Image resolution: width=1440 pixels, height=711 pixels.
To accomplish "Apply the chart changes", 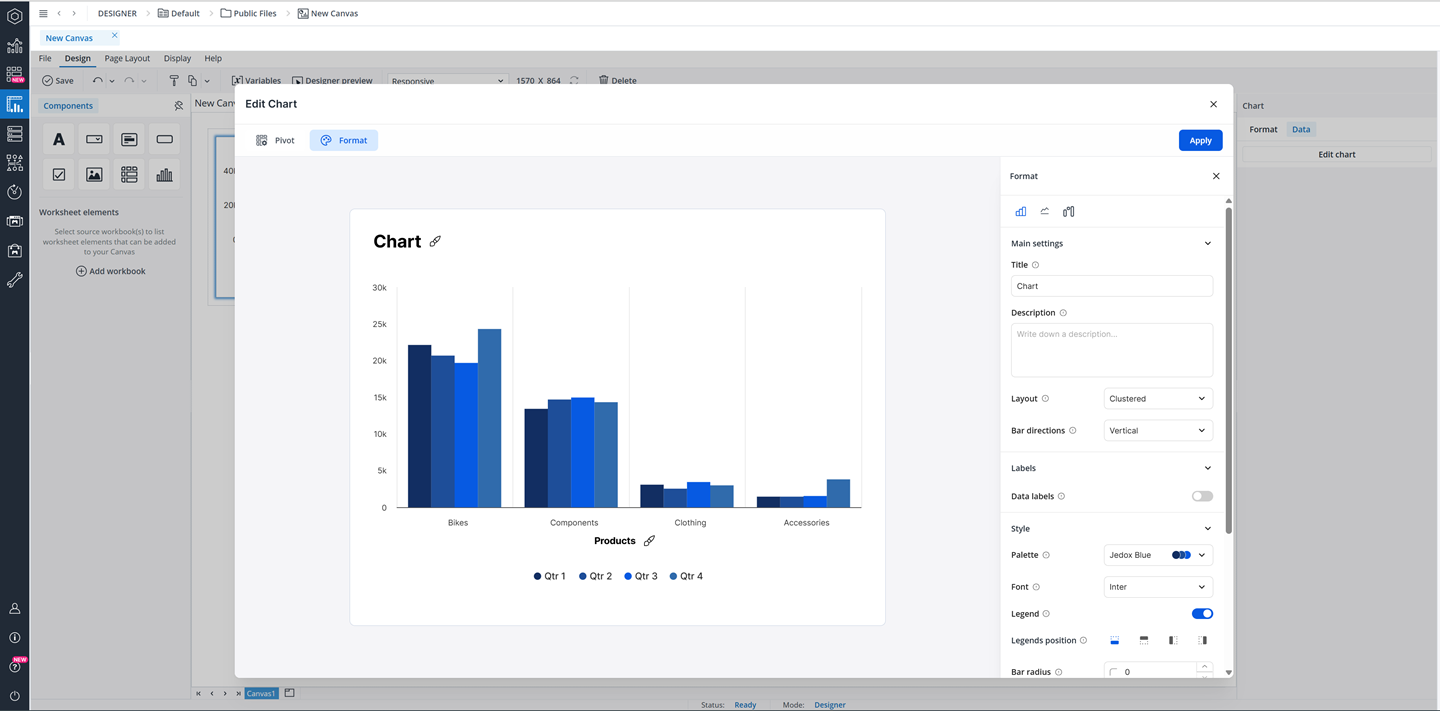I will (1200, 140).
